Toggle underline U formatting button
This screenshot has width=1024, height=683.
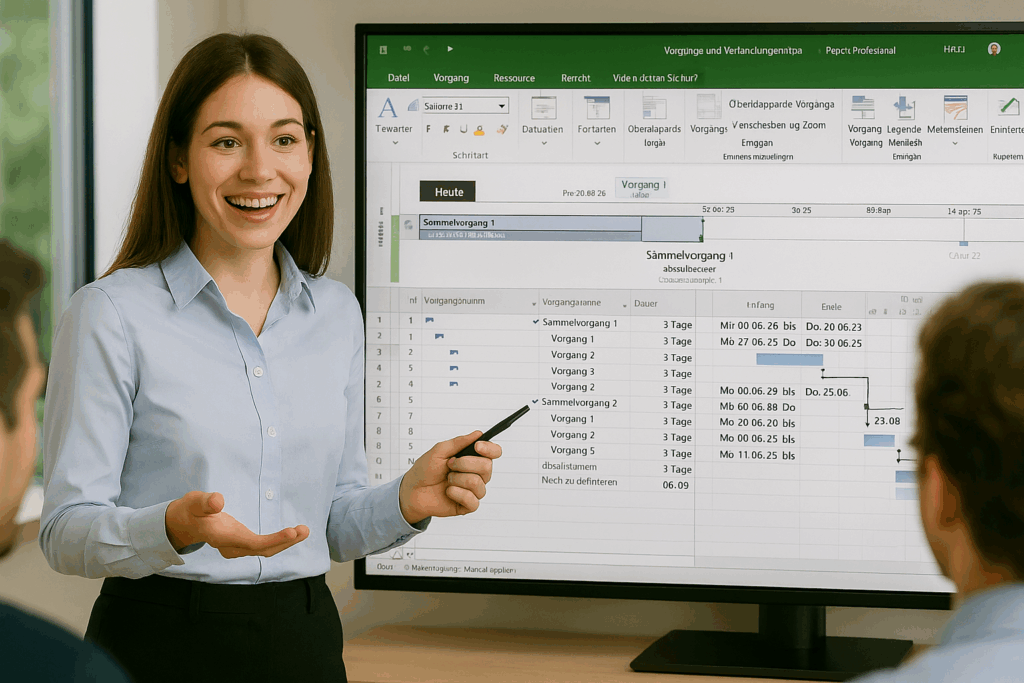[x=462, y=129]
